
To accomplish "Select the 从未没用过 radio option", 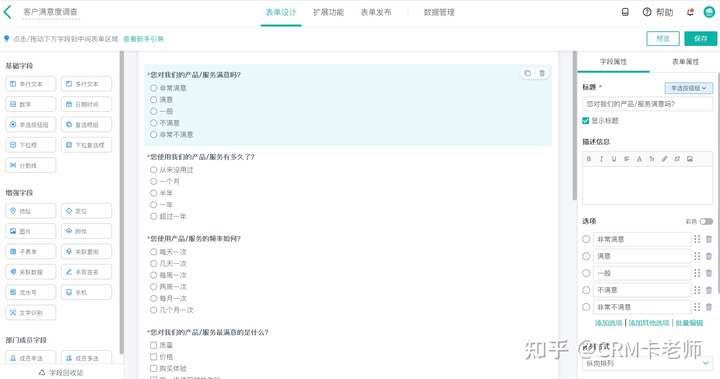I will (153, 170).
